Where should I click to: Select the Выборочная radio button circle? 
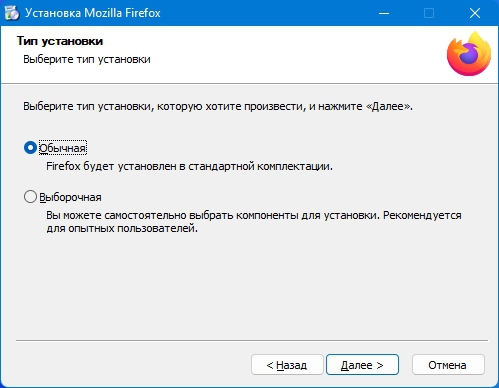[30, 197]
